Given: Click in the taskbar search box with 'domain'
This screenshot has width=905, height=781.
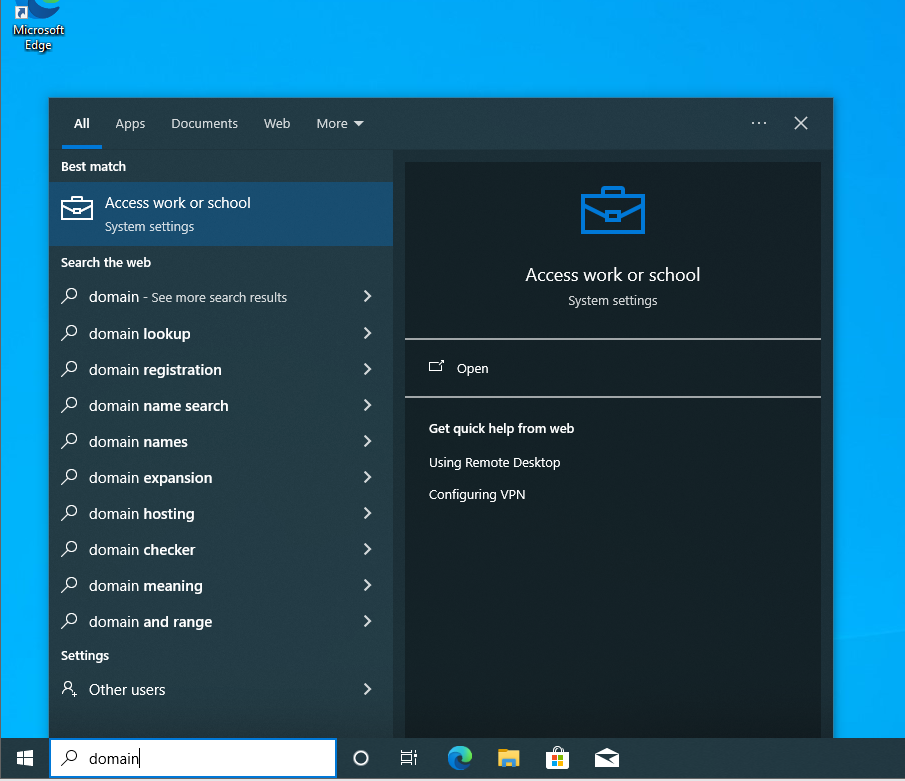Looking at the screenshot, I should click(x=193, y=758).
